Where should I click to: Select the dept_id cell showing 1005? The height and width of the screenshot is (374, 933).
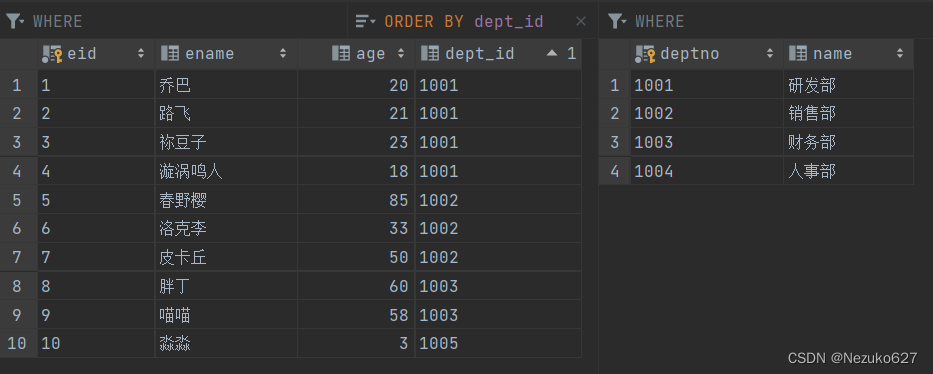pos(498,344)
